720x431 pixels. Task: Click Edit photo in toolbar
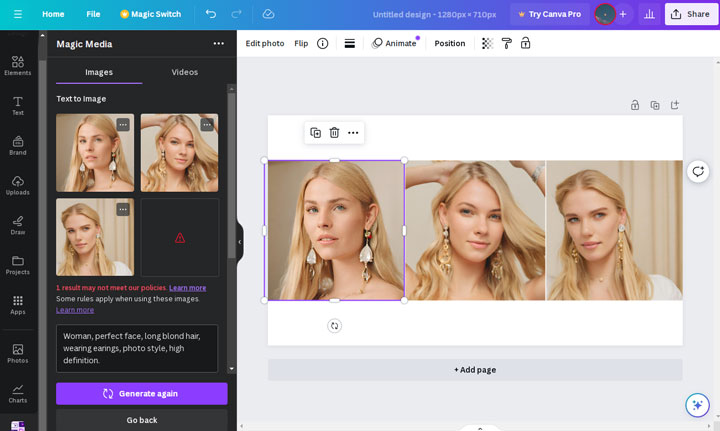[x=265, y=44]
